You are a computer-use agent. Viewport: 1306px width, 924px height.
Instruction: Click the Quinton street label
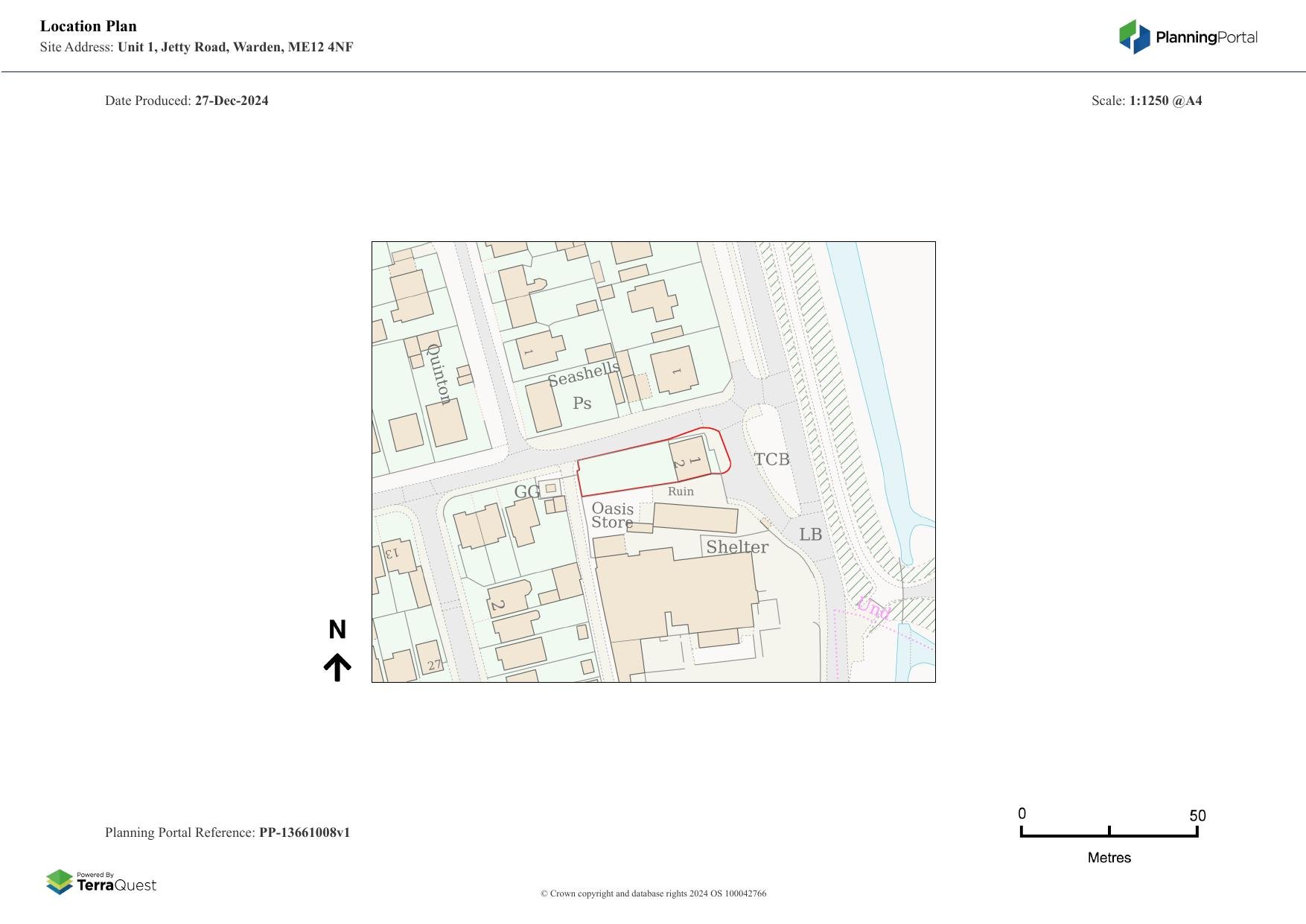click(x=439, y=374)
